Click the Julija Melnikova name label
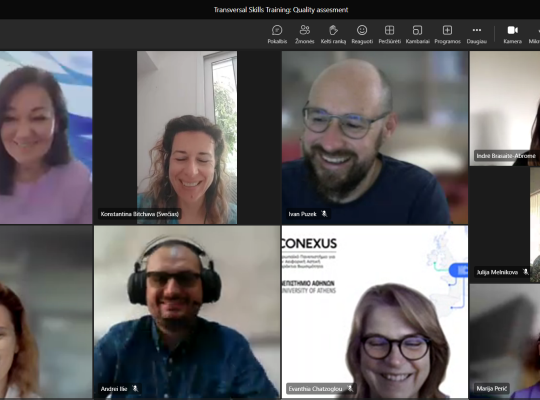The height and width of the screenshot is (400, 540). (497, 272)
